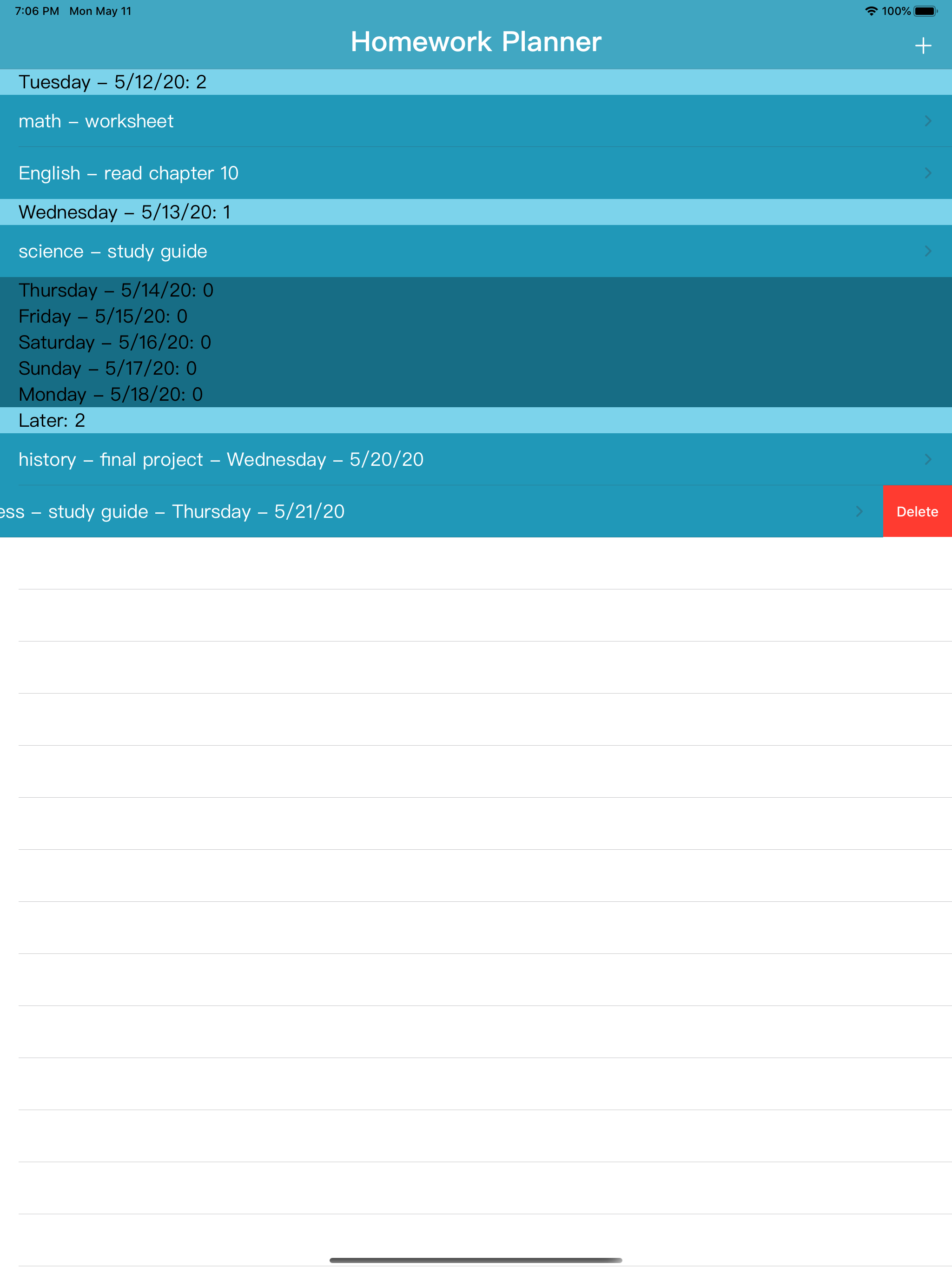Image resolution: width=952 pixels, height=1270 pixels.
Task: Open the study guide Thursday 5/21/20 row
Action: (441, 511)
